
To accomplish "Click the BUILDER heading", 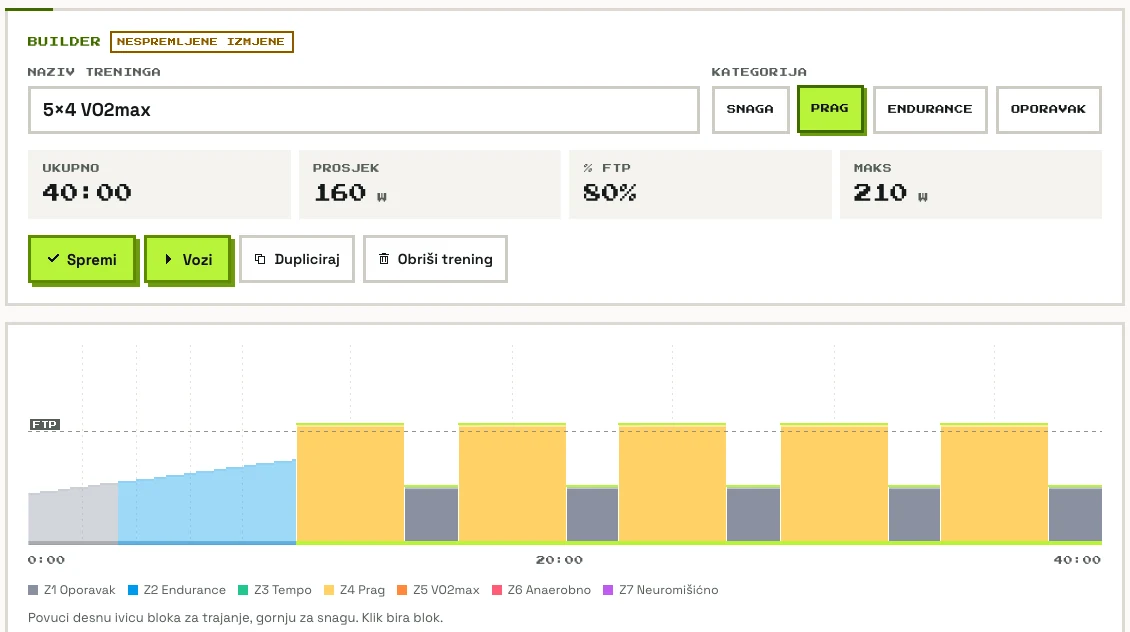I will (64, 42).
